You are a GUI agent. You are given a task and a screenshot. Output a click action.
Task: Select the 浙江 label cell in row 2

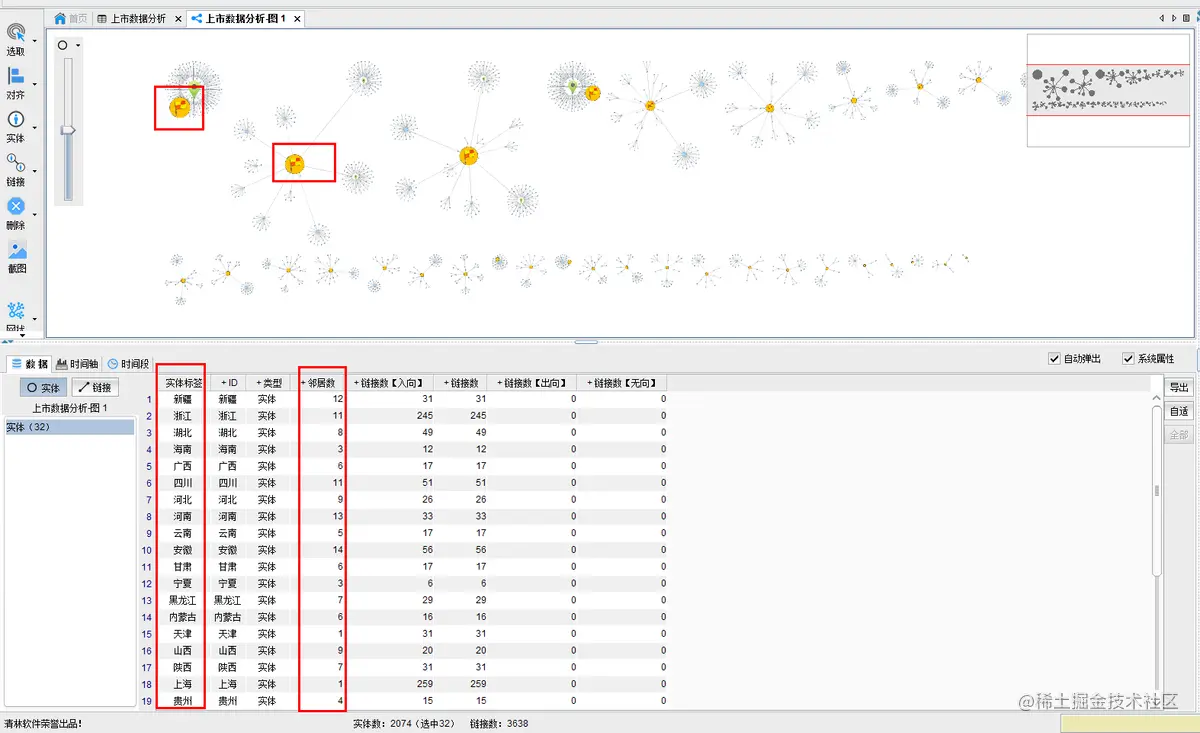tap(183, 416)
